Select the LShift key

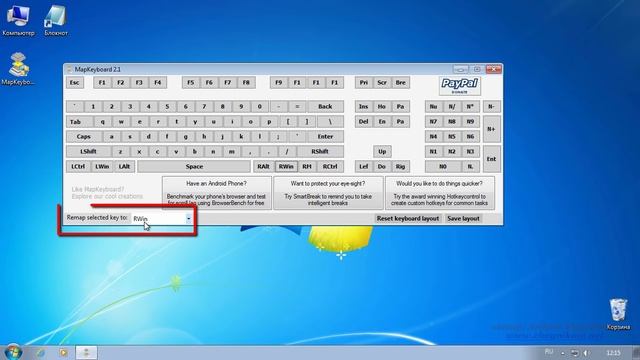click(x=88, y=151)
